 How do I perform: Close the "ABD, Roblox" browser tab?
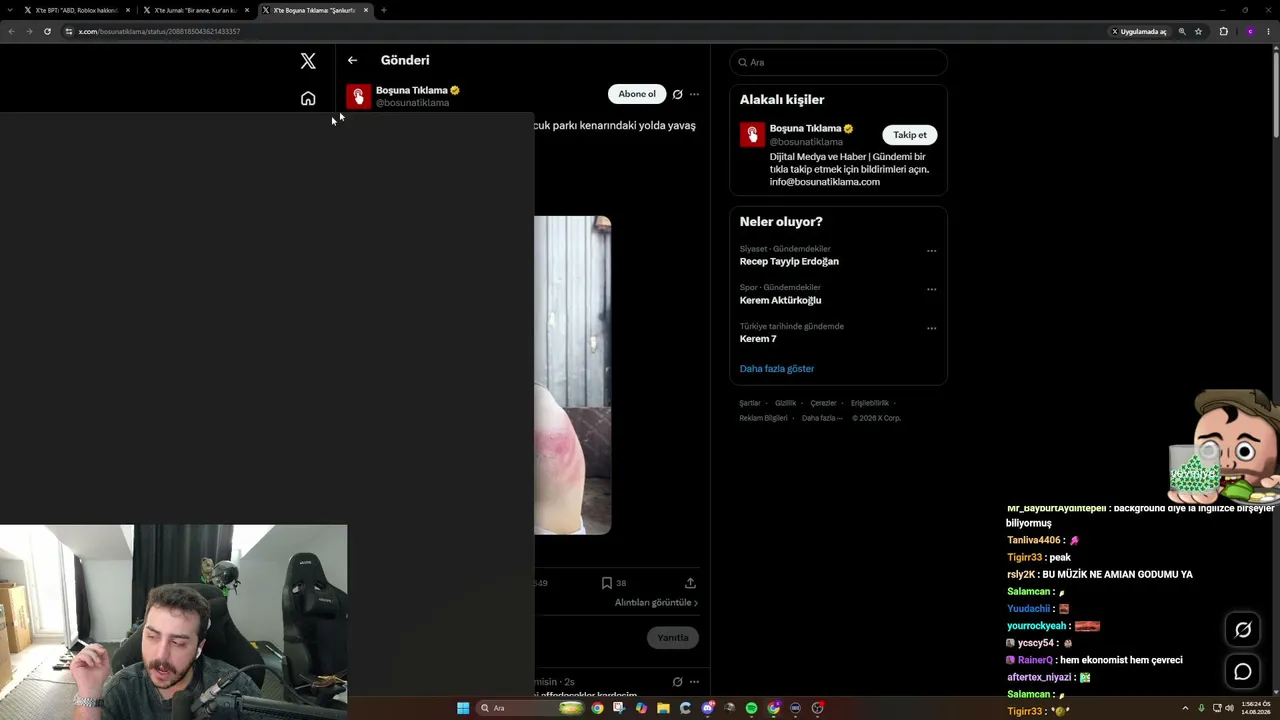pyautogui.click(x=128, y=10)
